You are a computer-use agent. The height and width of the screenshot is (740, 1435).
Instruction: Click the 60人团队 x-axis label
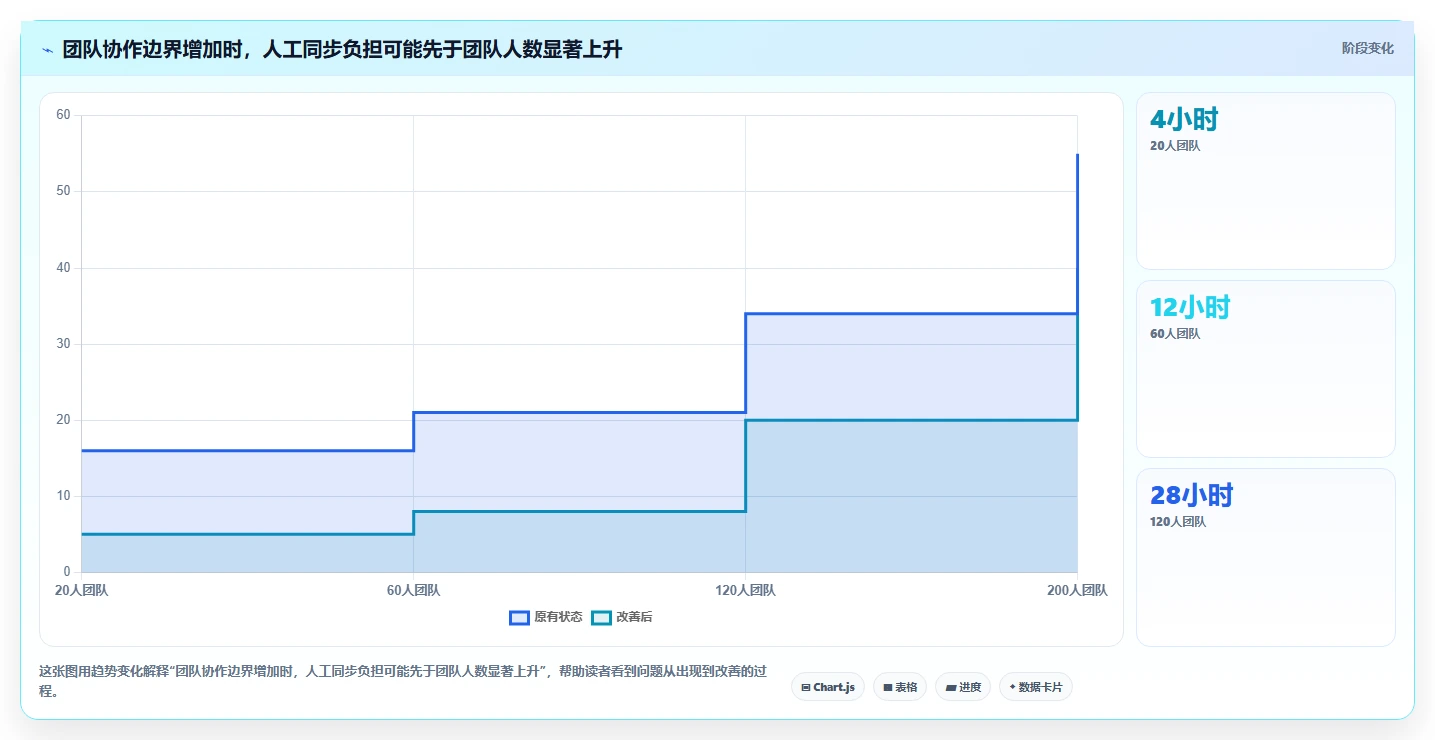point(413,591)
